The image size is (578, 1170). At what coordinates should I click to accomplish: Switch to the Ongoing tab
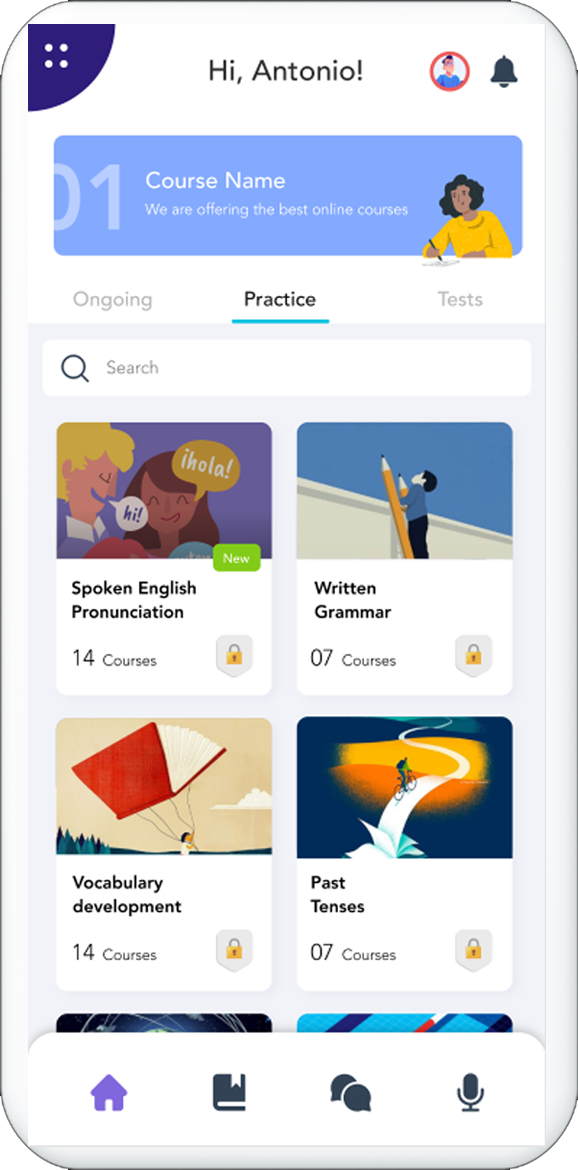pyautogui.click(x=113, y=300)
